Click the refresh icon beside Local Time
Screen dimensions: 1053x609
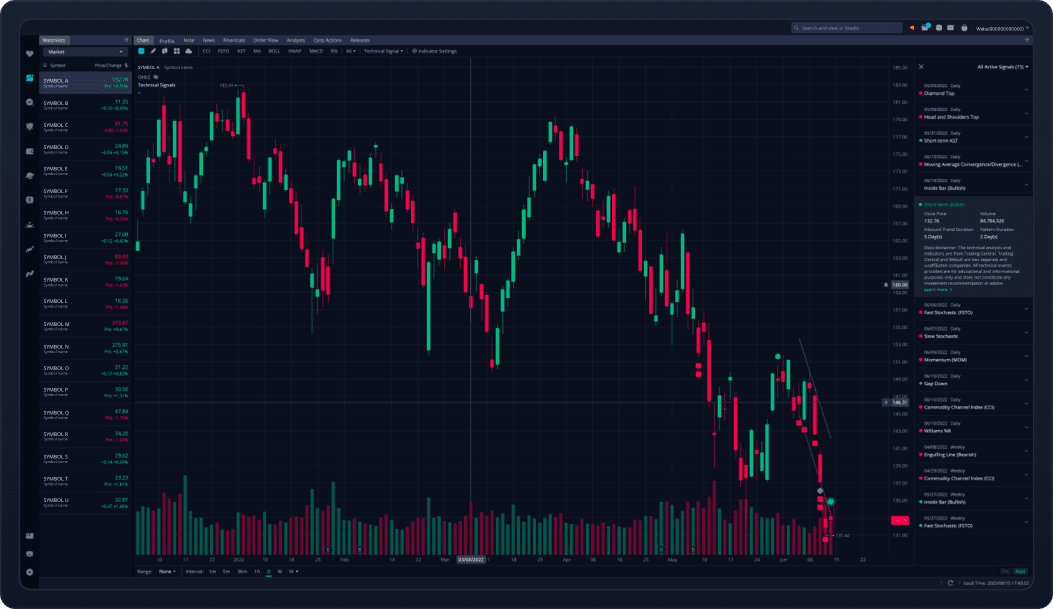click(x=951, y=582)
